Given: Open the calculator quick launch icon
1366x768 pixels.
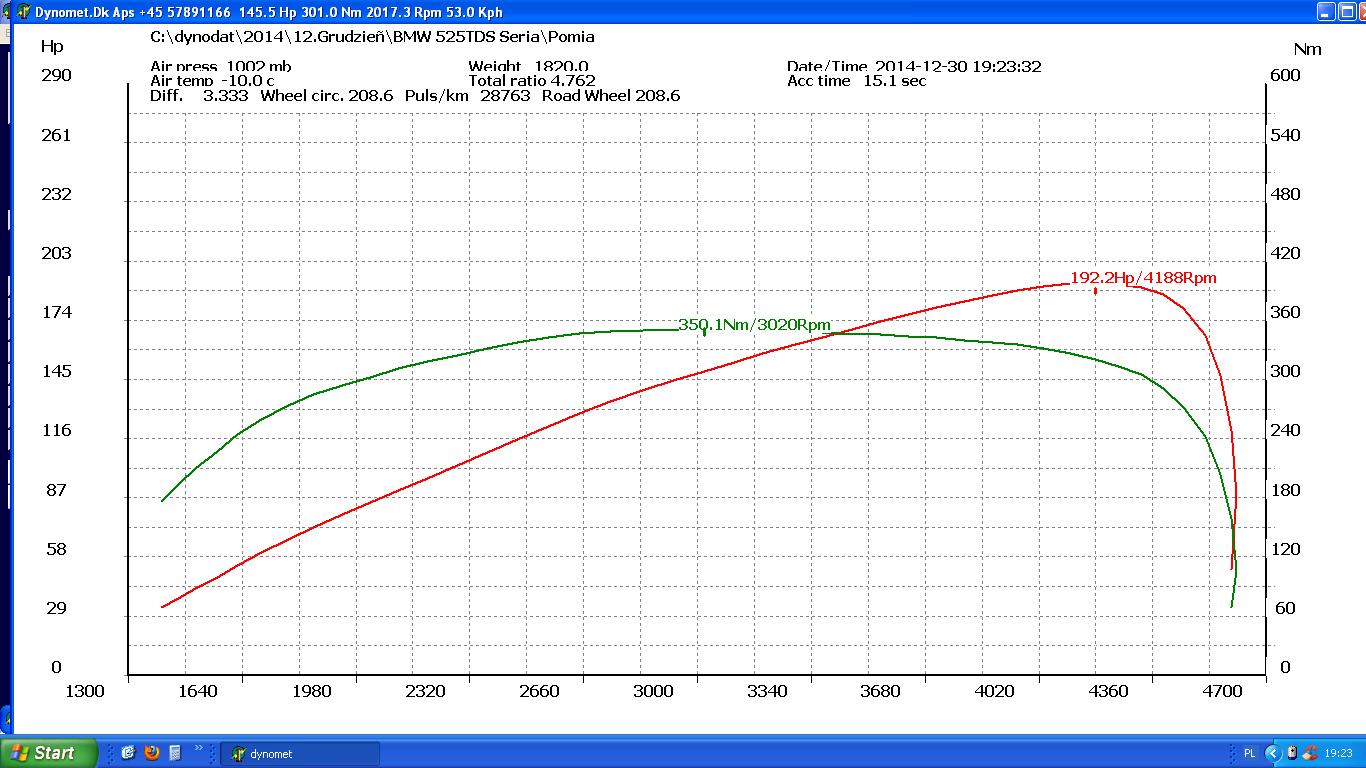Looking at the screenshot, I should click(x=175, y=753).
